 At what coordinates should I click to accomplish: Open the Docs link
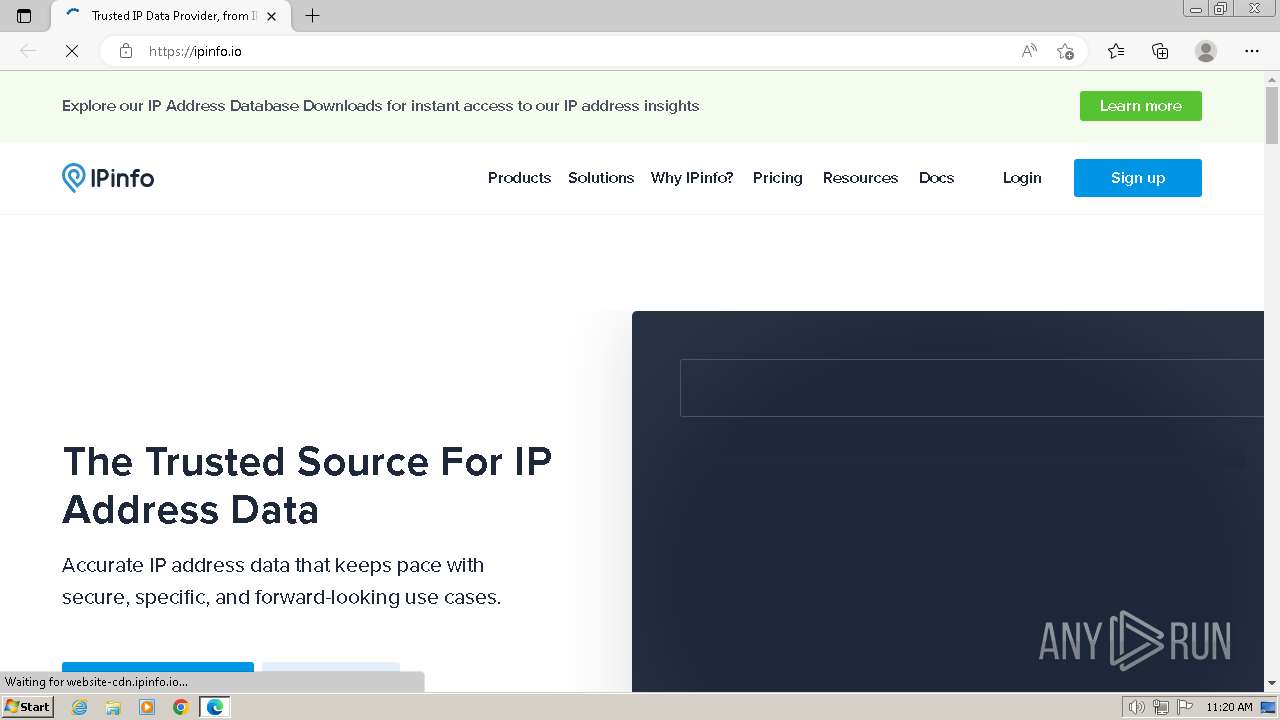tap(936, 178)
